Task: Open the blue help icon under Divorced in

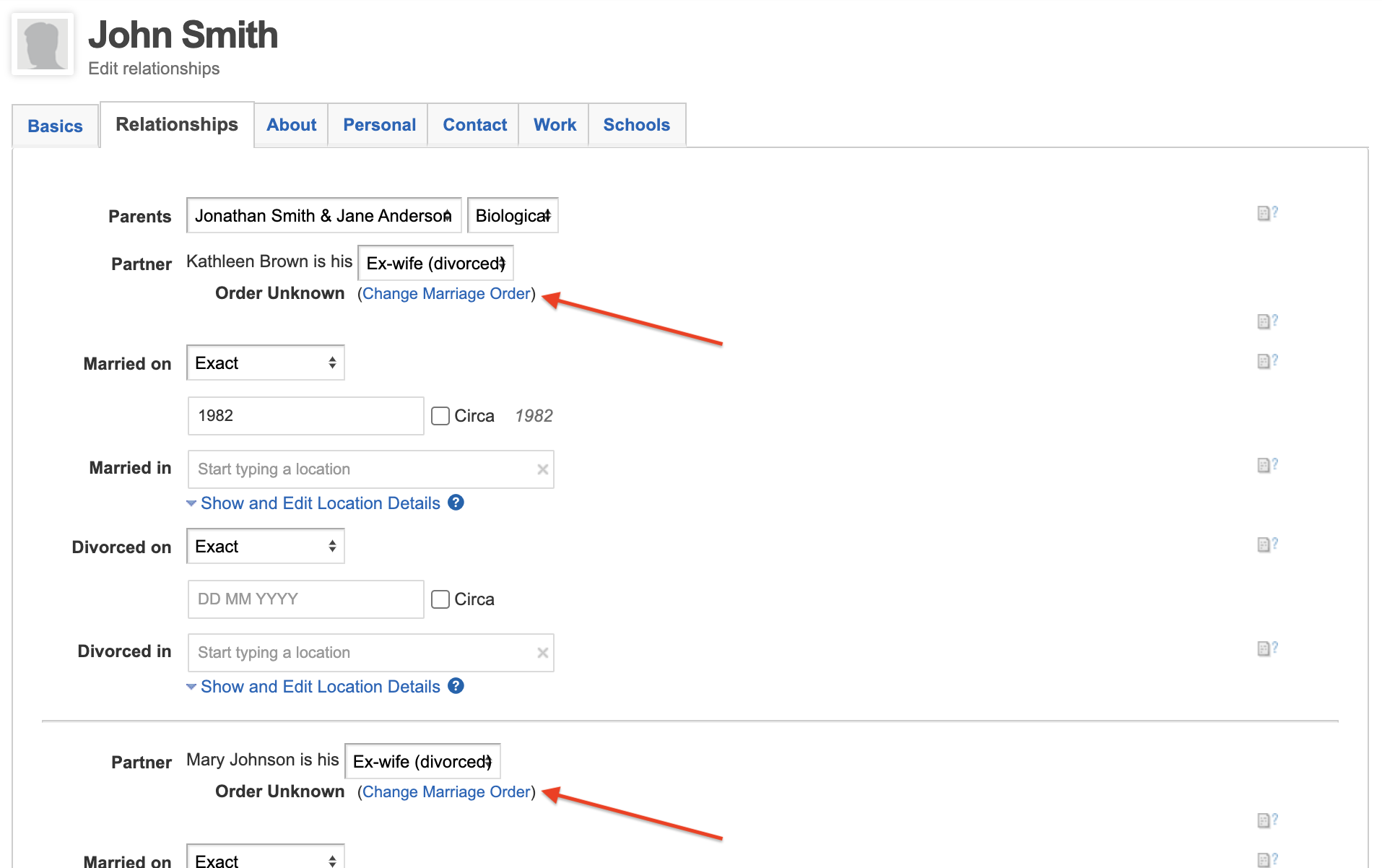Action: (456, 686)
